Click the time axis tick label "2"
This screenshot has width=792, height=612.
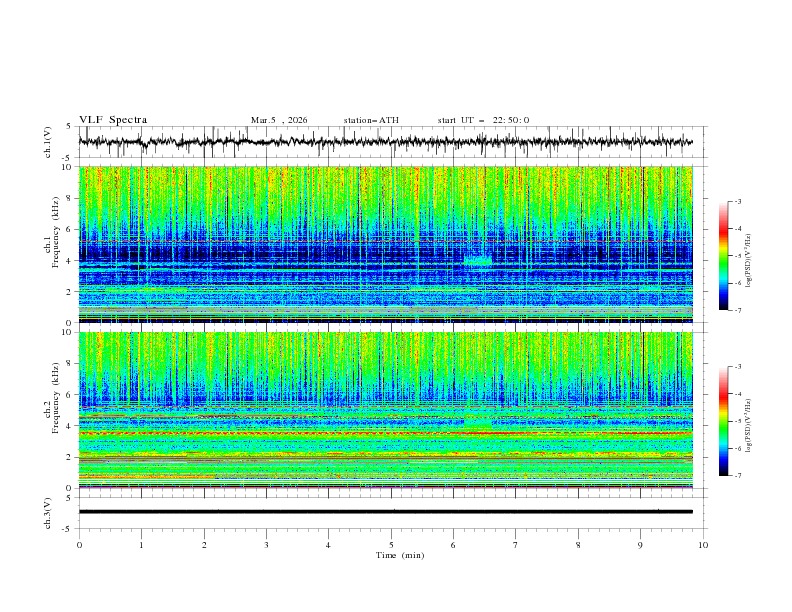[204, 545]
